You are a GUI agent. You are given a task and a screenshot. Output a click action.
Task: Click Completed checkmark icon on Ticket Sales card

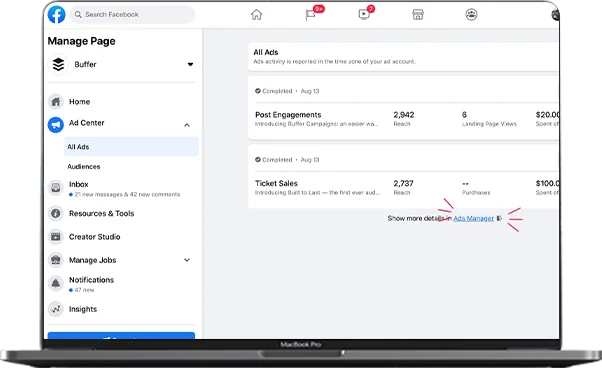258,160
